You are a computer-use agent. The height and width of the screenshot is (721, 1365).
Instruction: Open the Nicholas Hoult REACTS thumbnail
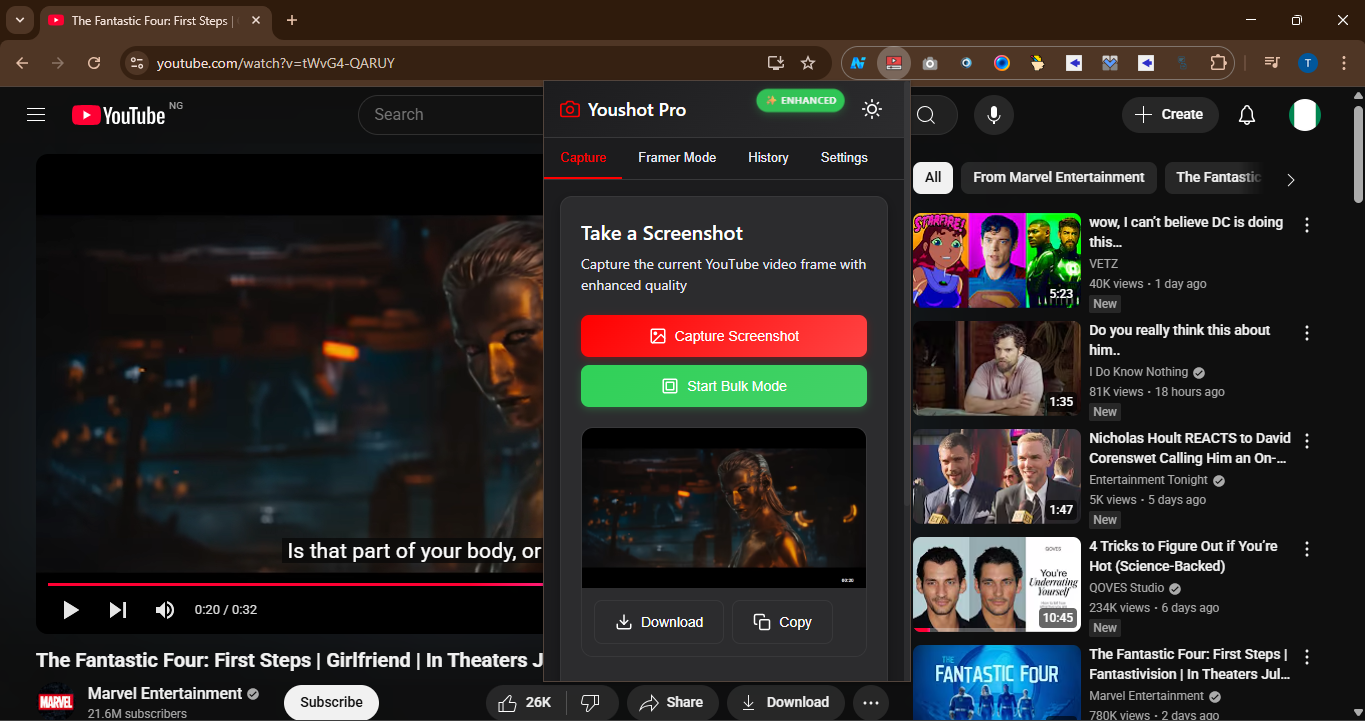997,476
